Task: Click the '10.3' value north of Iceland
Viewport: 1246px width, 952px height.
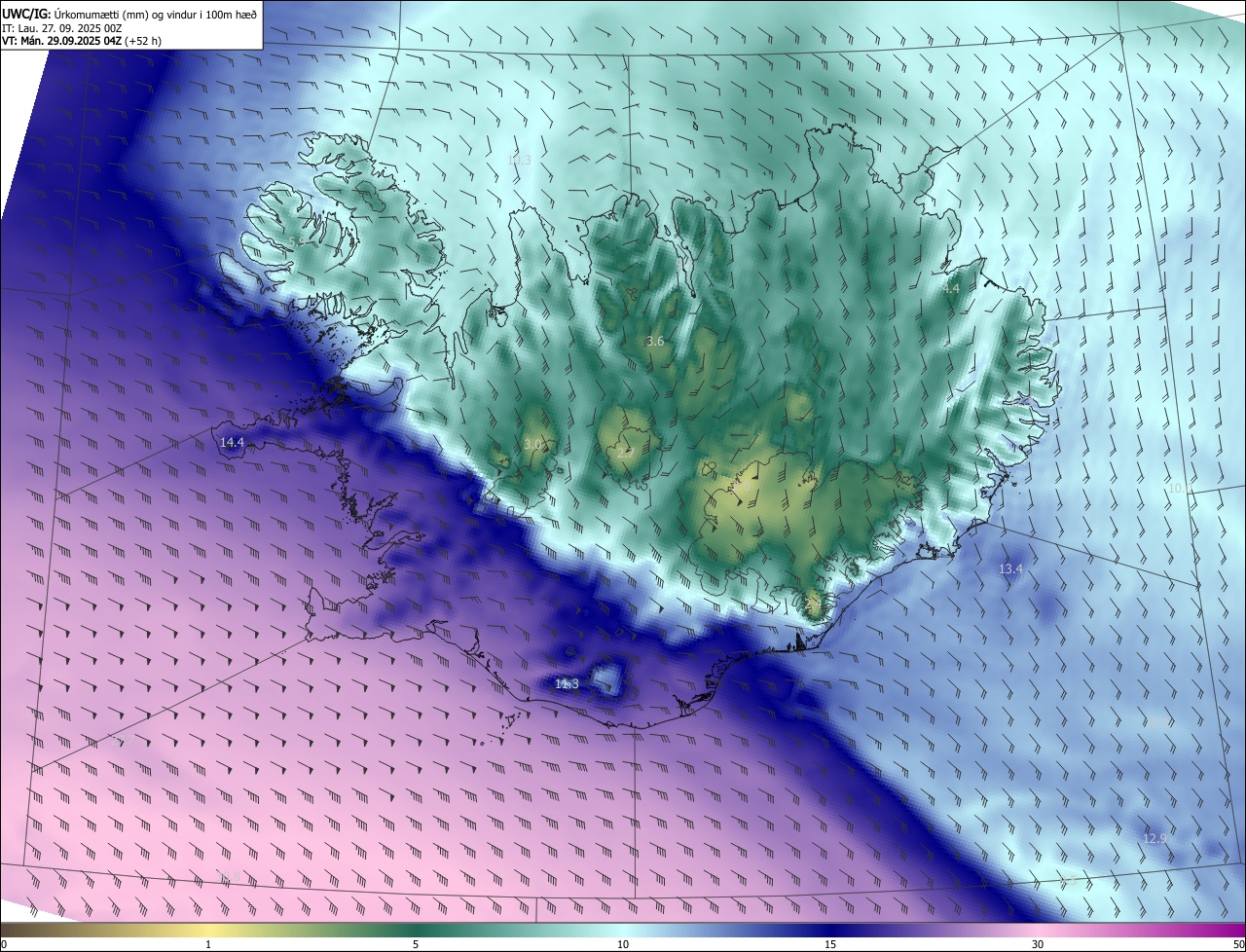Action: 520,160
